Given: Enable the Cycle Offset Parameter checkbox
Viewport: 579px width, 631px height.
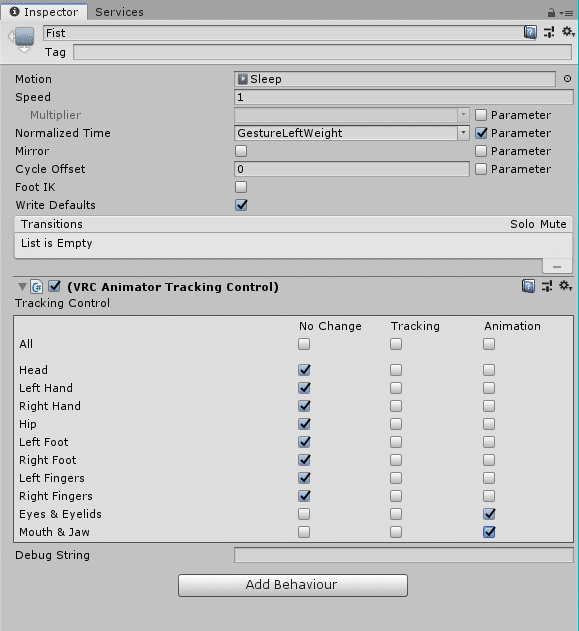Looking at the screenshot, I should click(x=481, y=169).
